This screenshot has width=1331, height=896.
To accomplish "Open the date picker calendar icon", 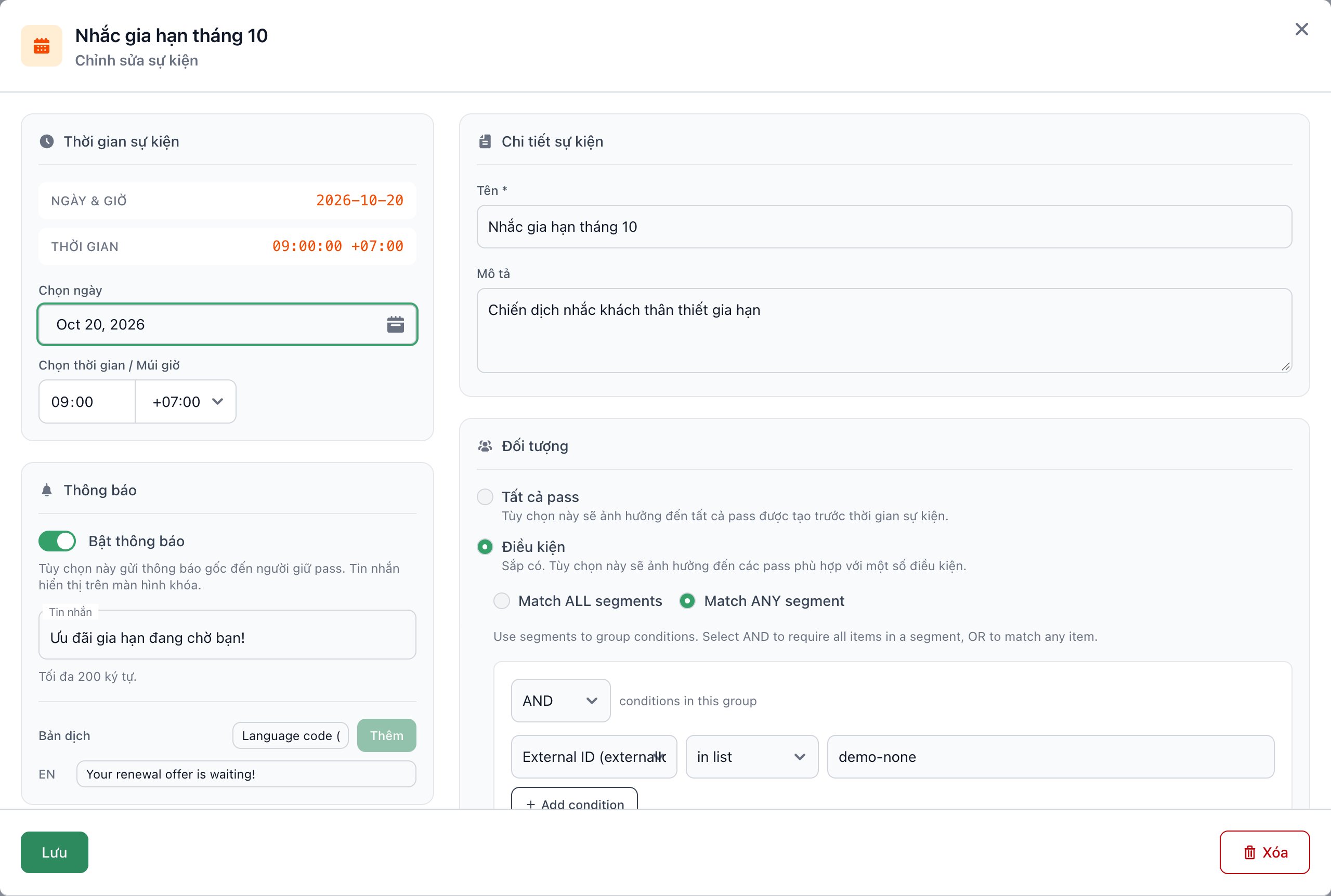I will (396, 325).
